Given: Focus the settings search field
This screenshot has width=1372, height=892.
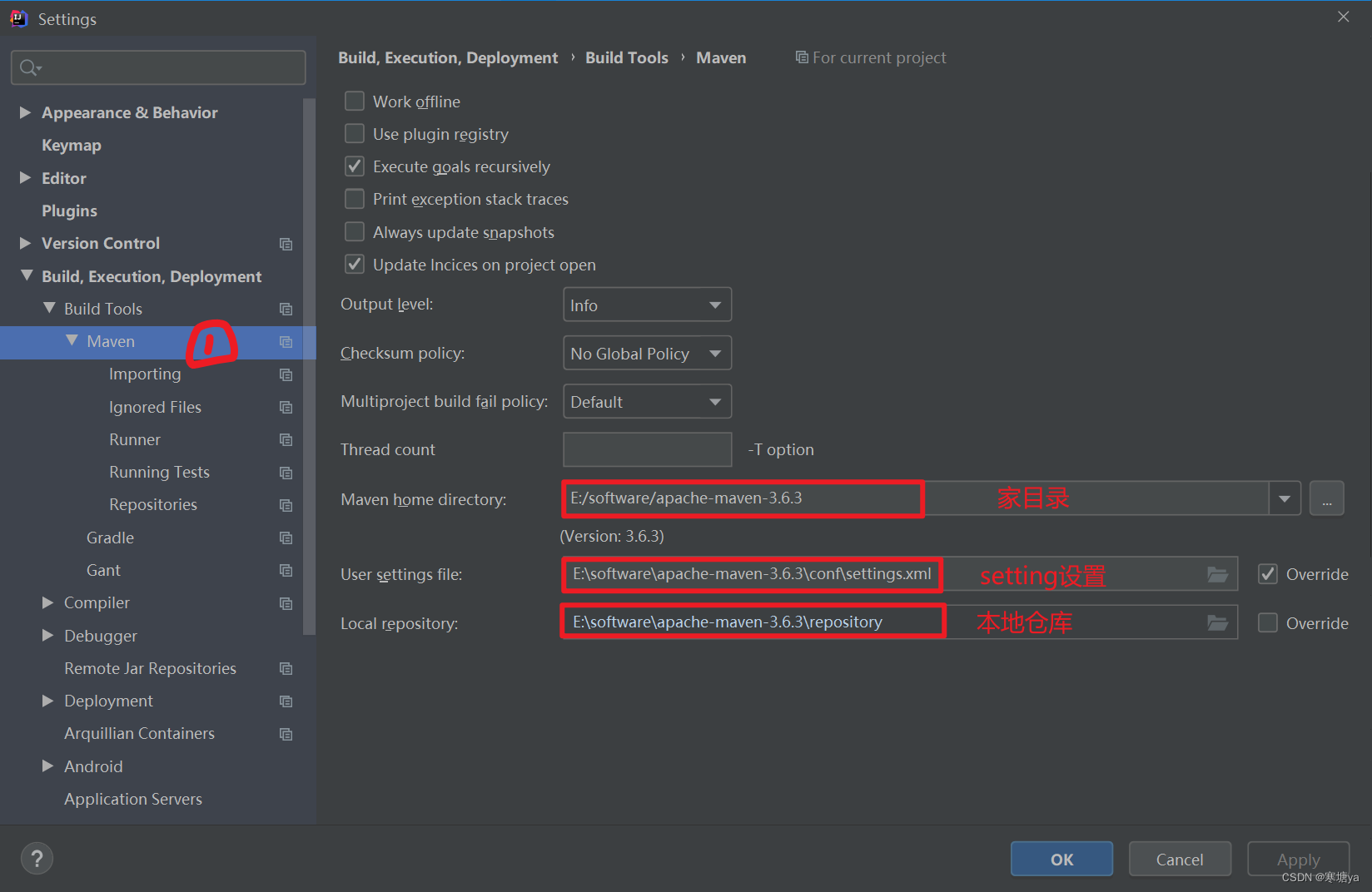Looking at the screenshot, I should coord(158,67).
